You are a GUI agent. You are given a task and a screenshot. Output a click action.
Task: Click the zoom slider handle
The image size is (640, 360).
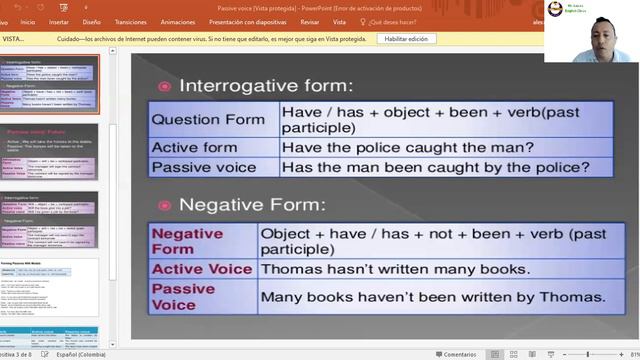pyautogui.click(x=588, y=355)
